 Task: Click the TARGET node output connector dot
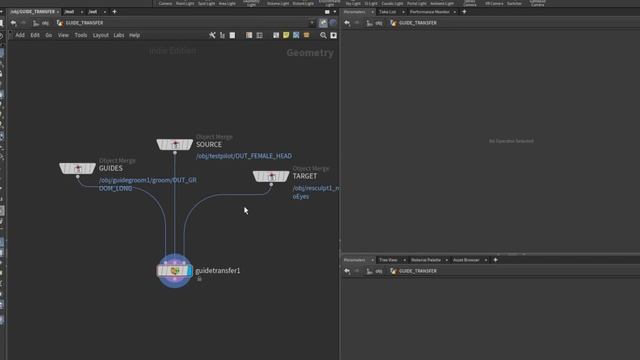tap(271, 184)
